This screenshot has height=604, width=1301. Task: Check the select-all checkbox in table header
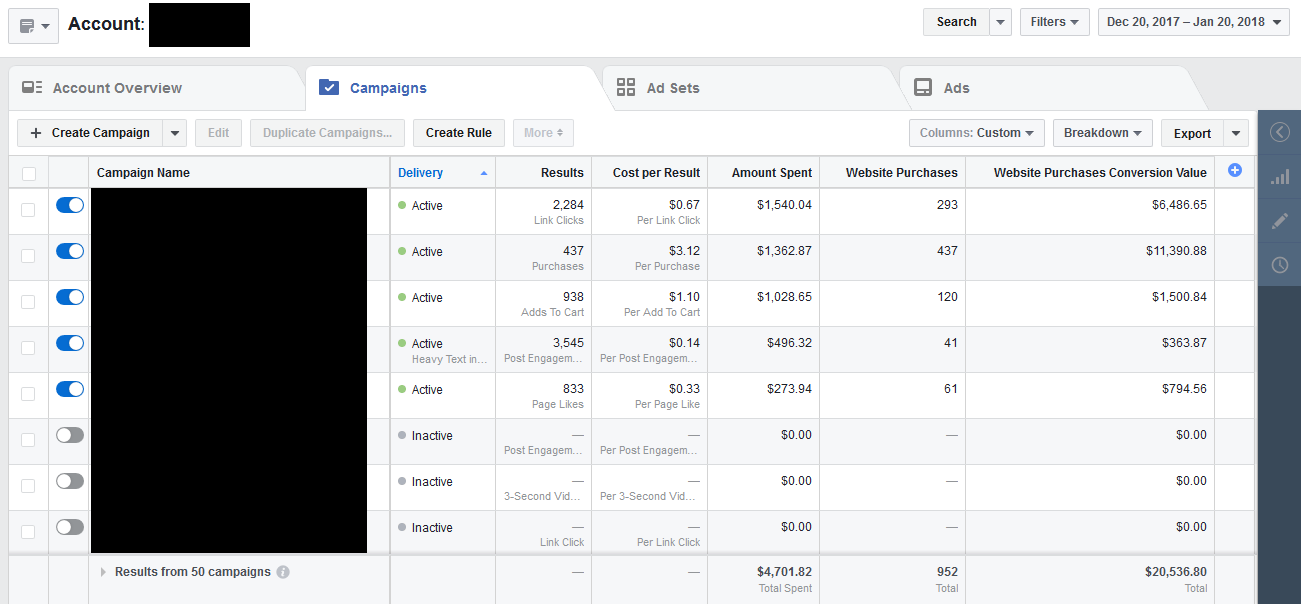pyautogui.click(x=28, y=173)
